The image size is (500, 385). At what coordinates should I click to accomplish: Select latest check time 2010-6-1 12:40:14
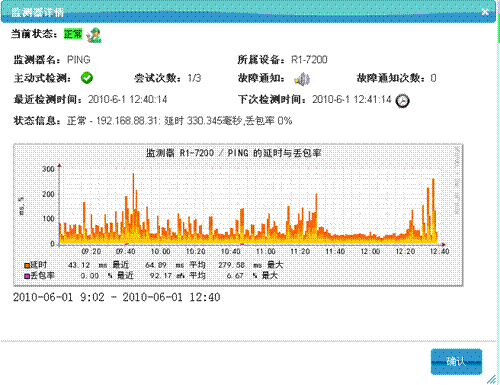pyautogui.click(x=128, y=99)
